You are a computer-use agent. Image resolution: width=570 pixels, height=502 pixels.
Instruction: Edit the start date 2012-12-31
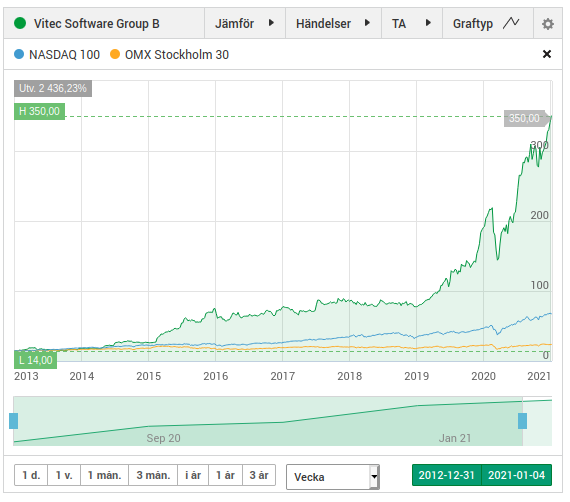pos(446,475)
